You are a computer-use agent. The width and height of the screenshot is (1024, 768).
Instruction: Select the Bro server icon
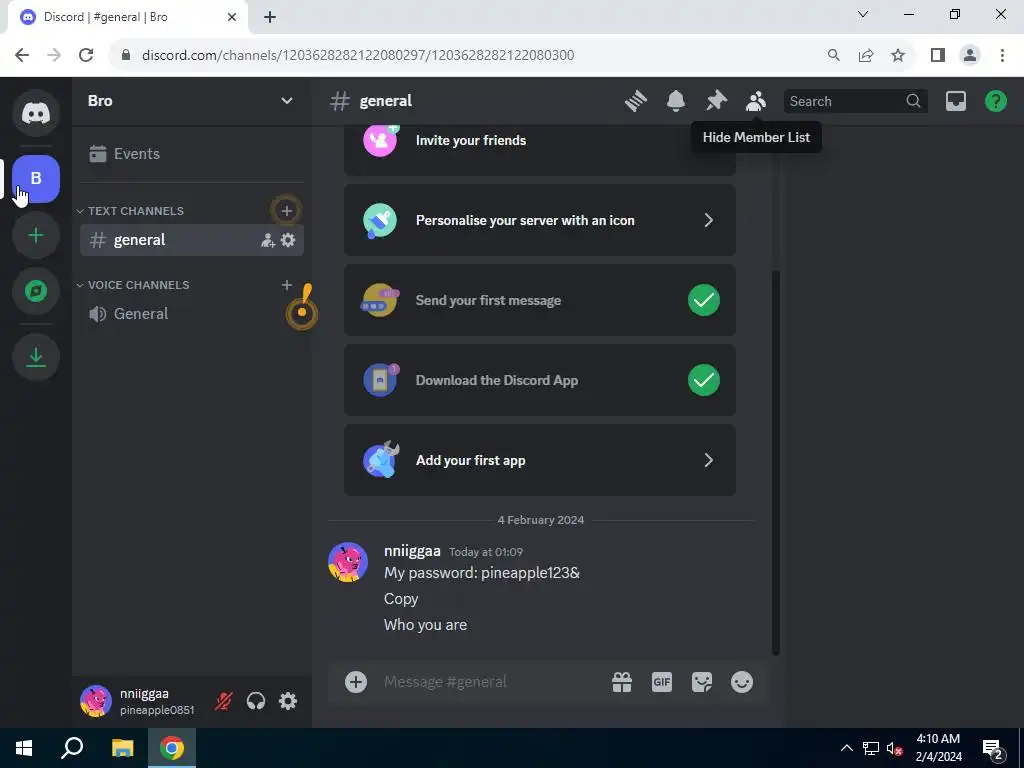(x=36, y=178)
